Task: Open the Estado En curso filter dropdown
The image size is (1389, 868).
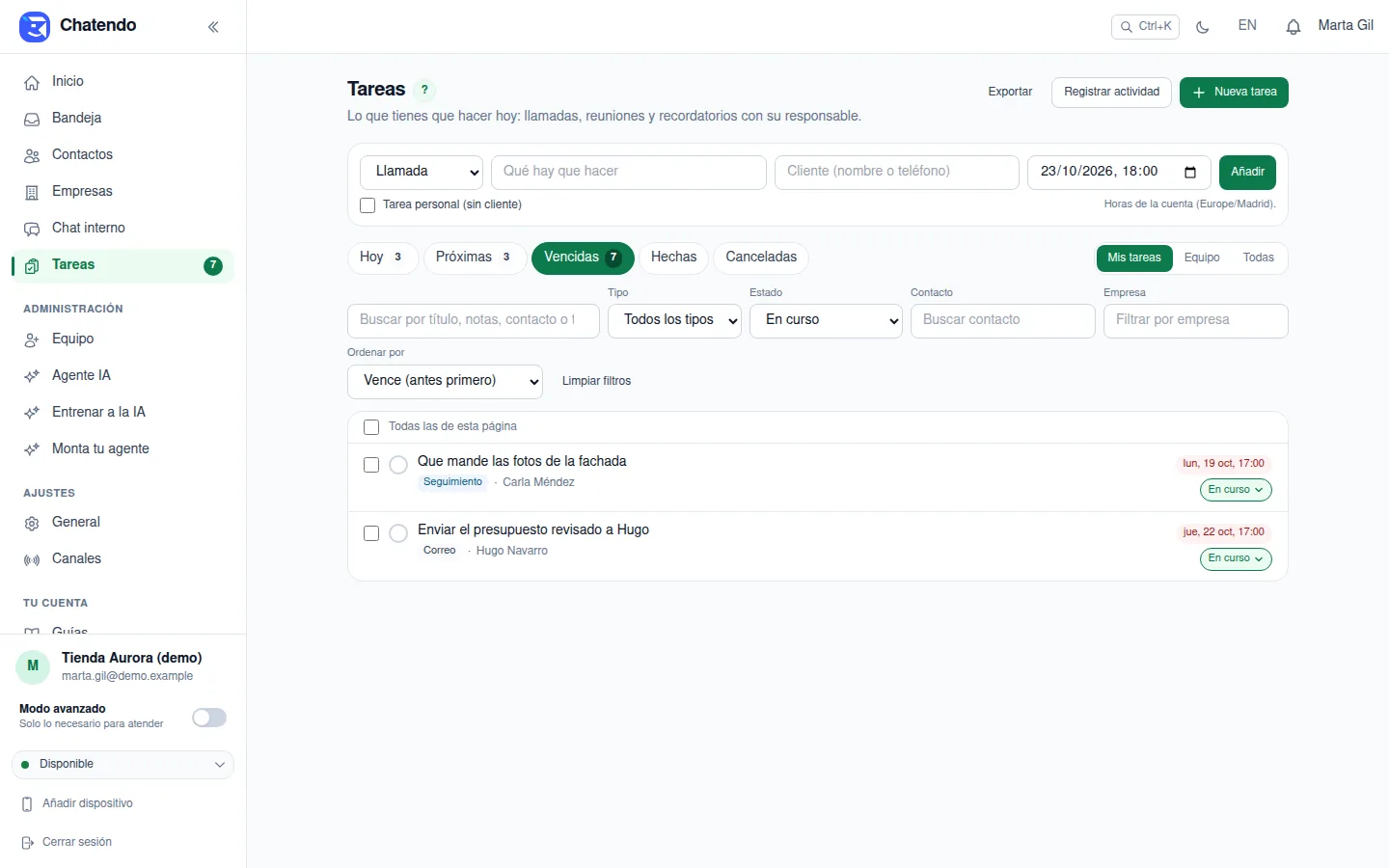Action: 826,320
